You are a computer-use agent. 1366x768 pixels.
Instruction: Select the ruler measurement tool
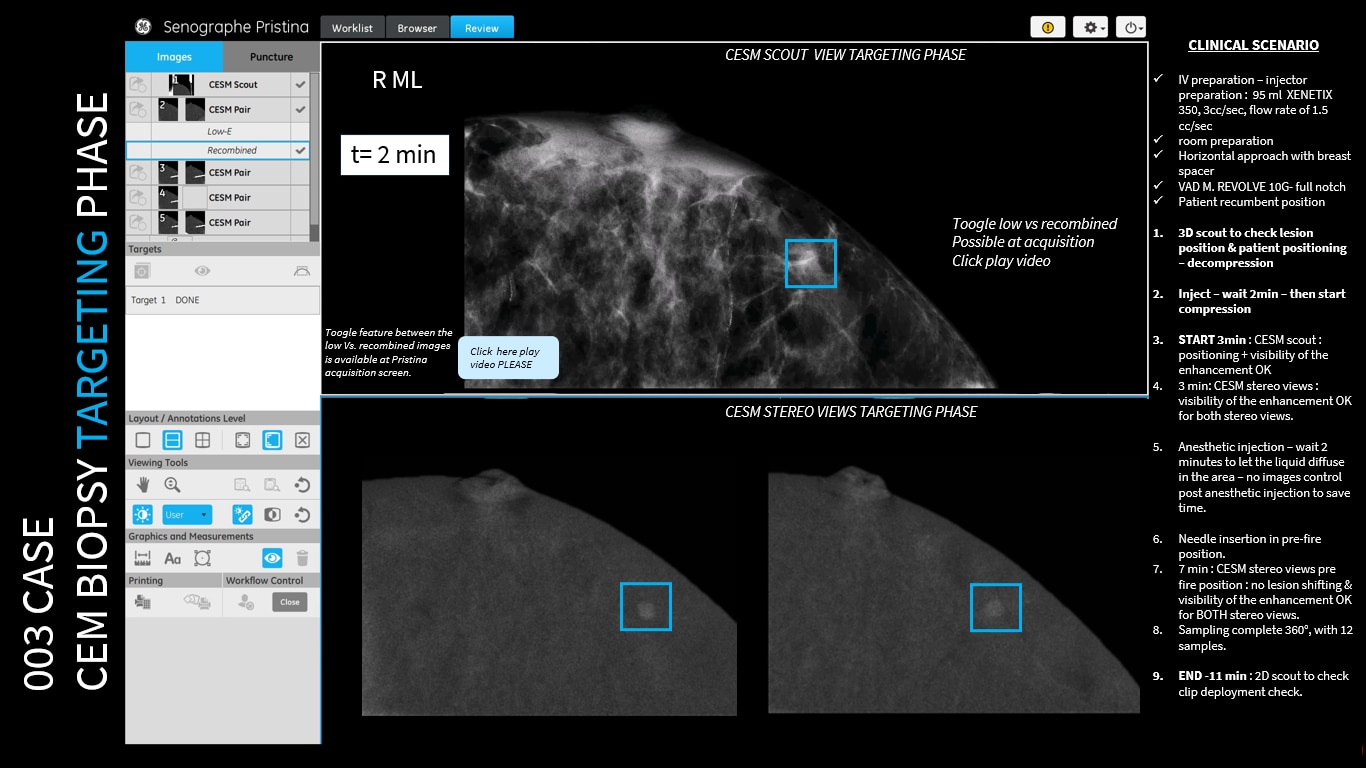pyautogui.click(x=142, y=559)
